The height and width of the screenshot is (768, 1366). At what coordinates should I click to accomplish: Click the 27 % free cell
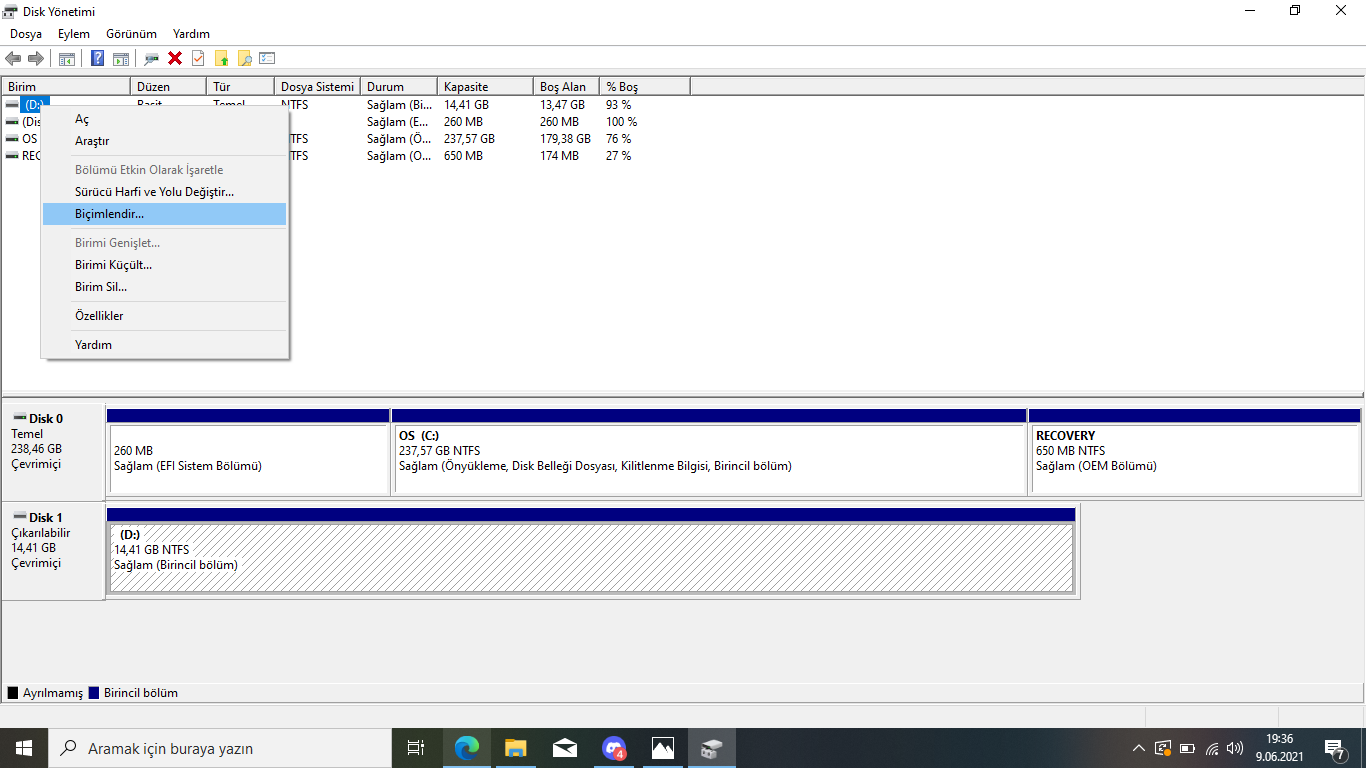(619, 156)
